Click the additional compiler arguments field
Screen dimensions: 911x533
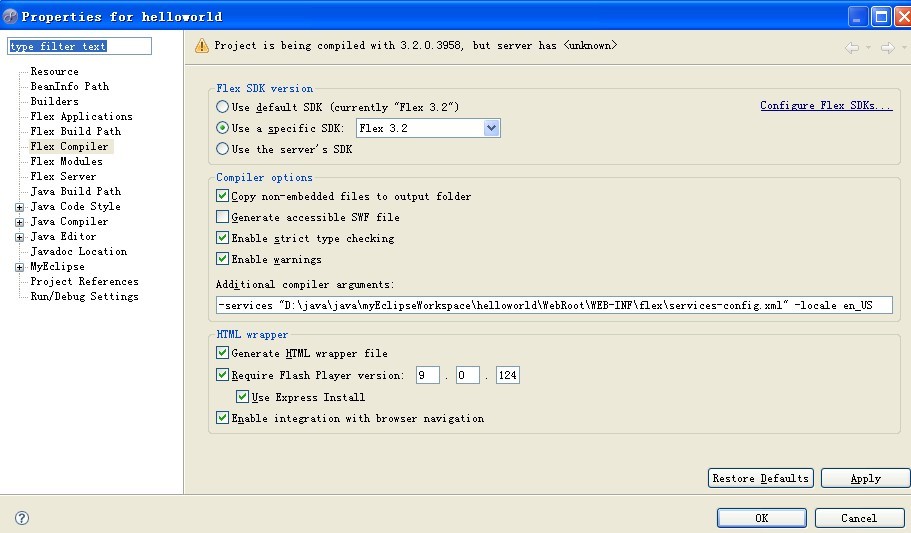point(554,305)
